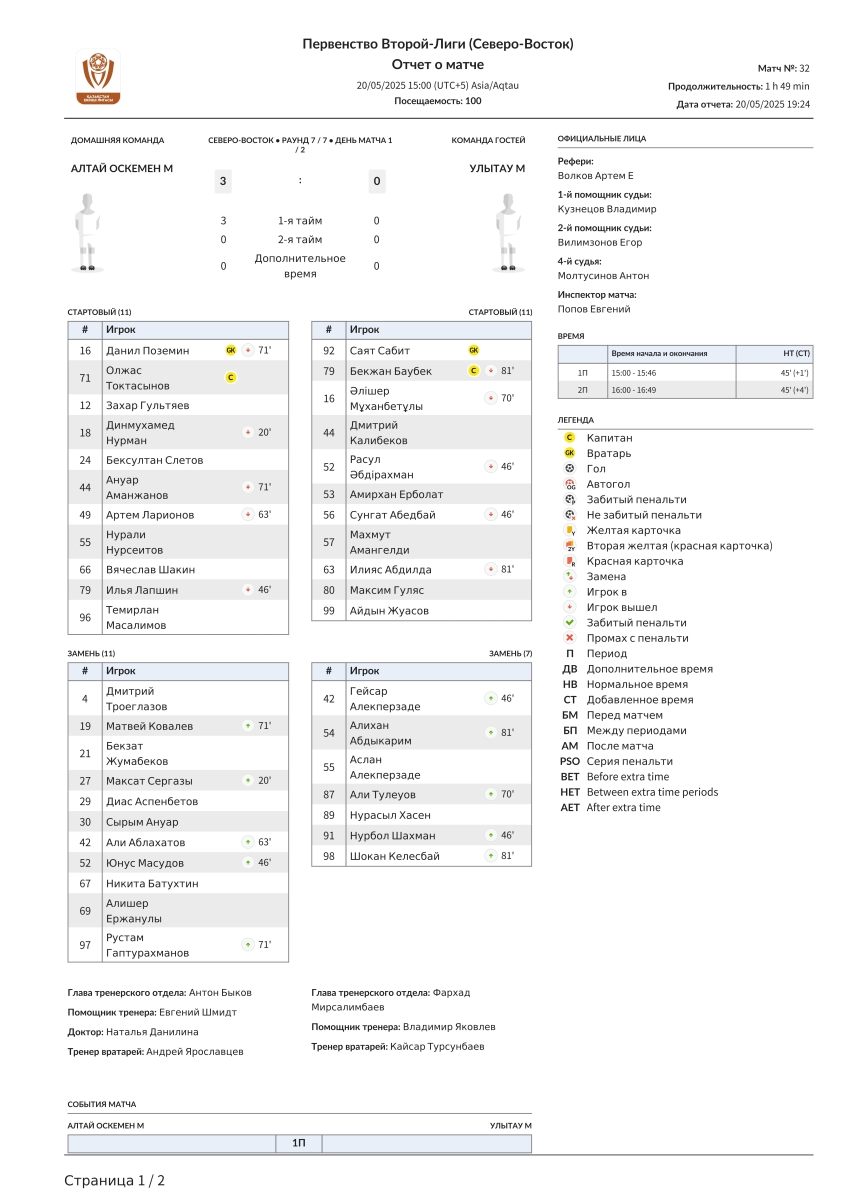The image size is (848, 1200).
Task: Click the goalkeeper badge for Саят Сабит
Action: coord(474,351)
